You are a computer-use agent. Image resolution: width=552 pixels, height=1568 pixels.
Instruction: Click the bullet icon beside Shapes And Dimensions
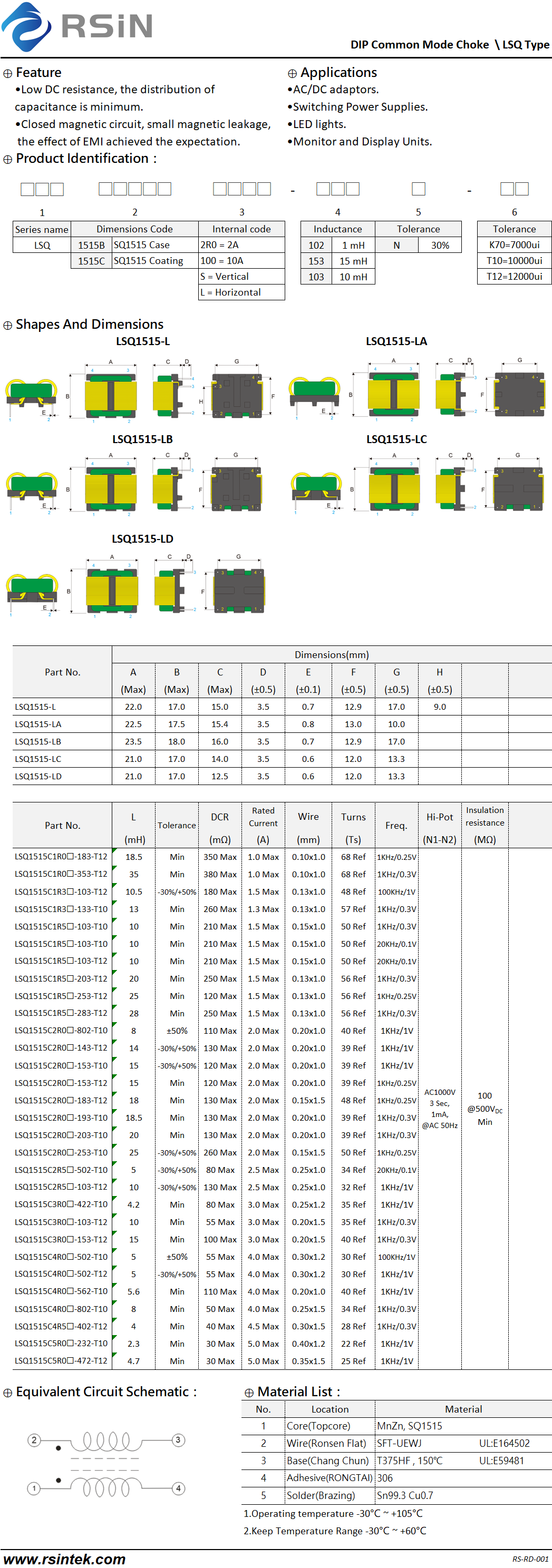point(7,326)
